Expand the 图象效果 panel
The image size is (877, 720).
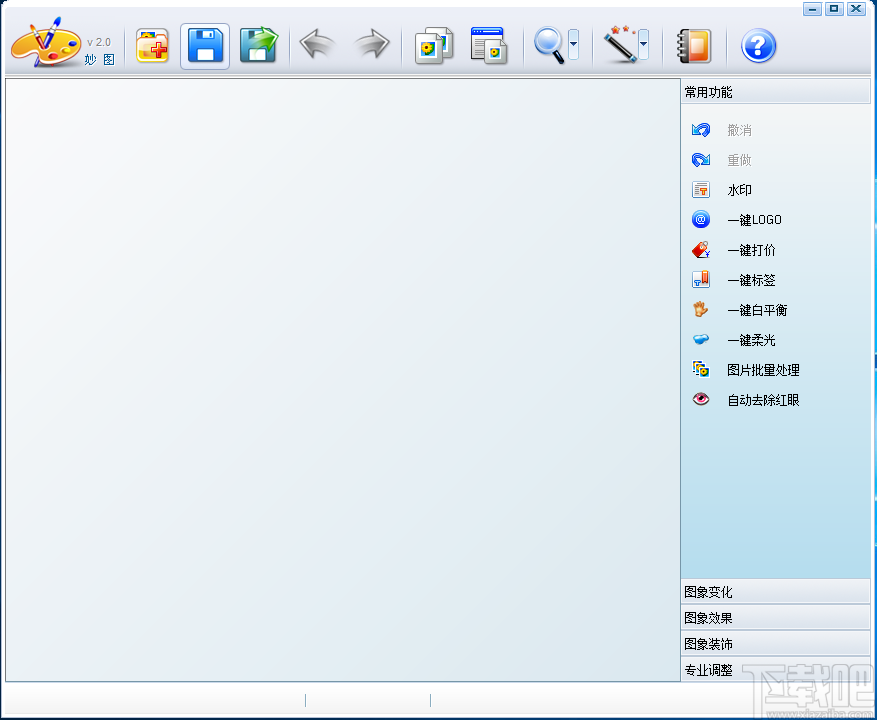pos(775,617)
